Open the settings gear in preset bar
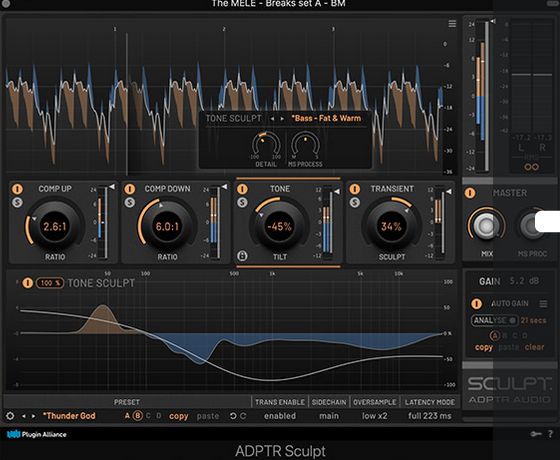This screenshot has width=560, height=460. click(10, 416)
